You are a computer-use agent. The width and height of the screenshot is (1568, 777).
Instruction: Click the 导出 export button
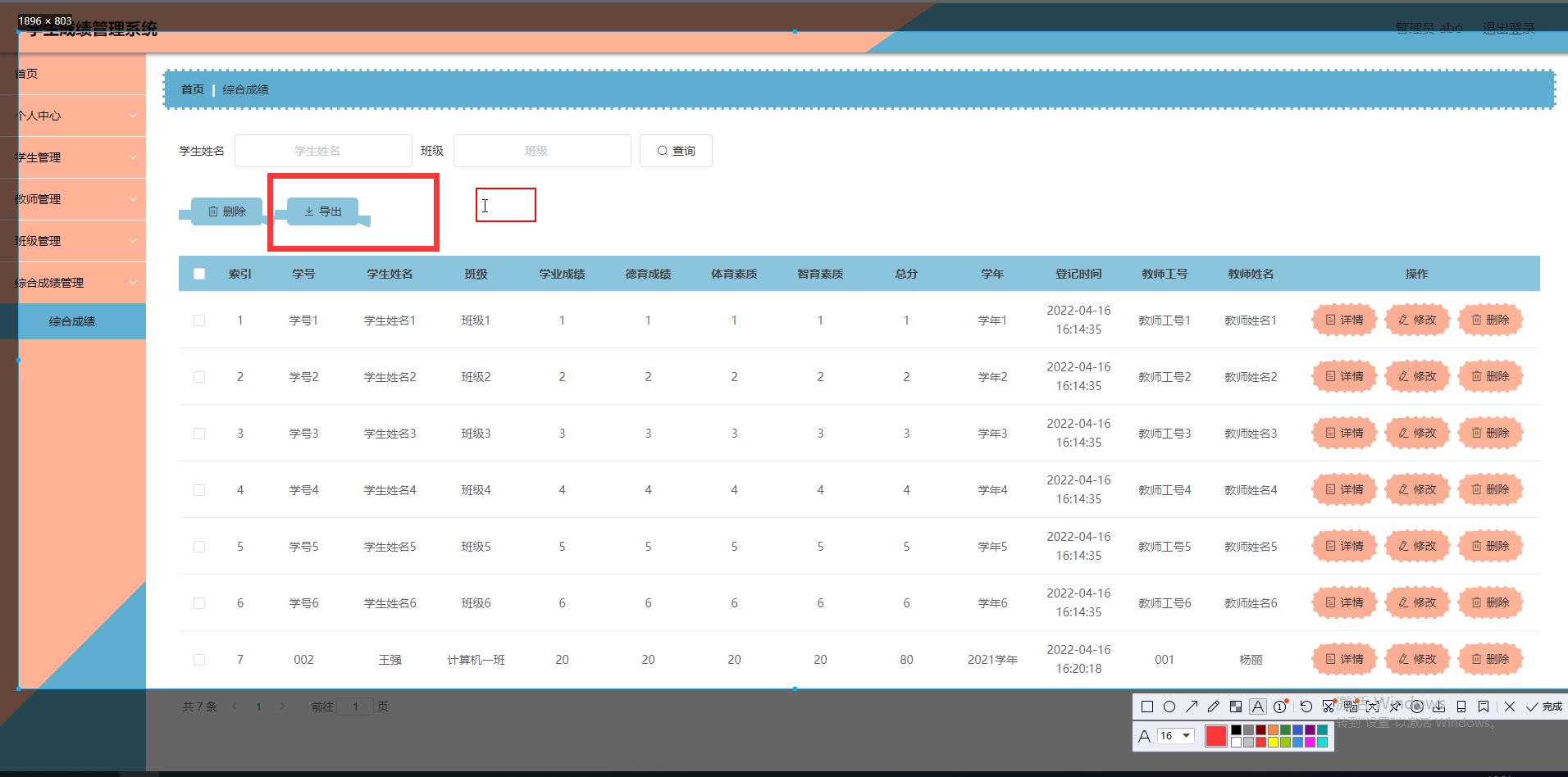[x=322, y=211]
